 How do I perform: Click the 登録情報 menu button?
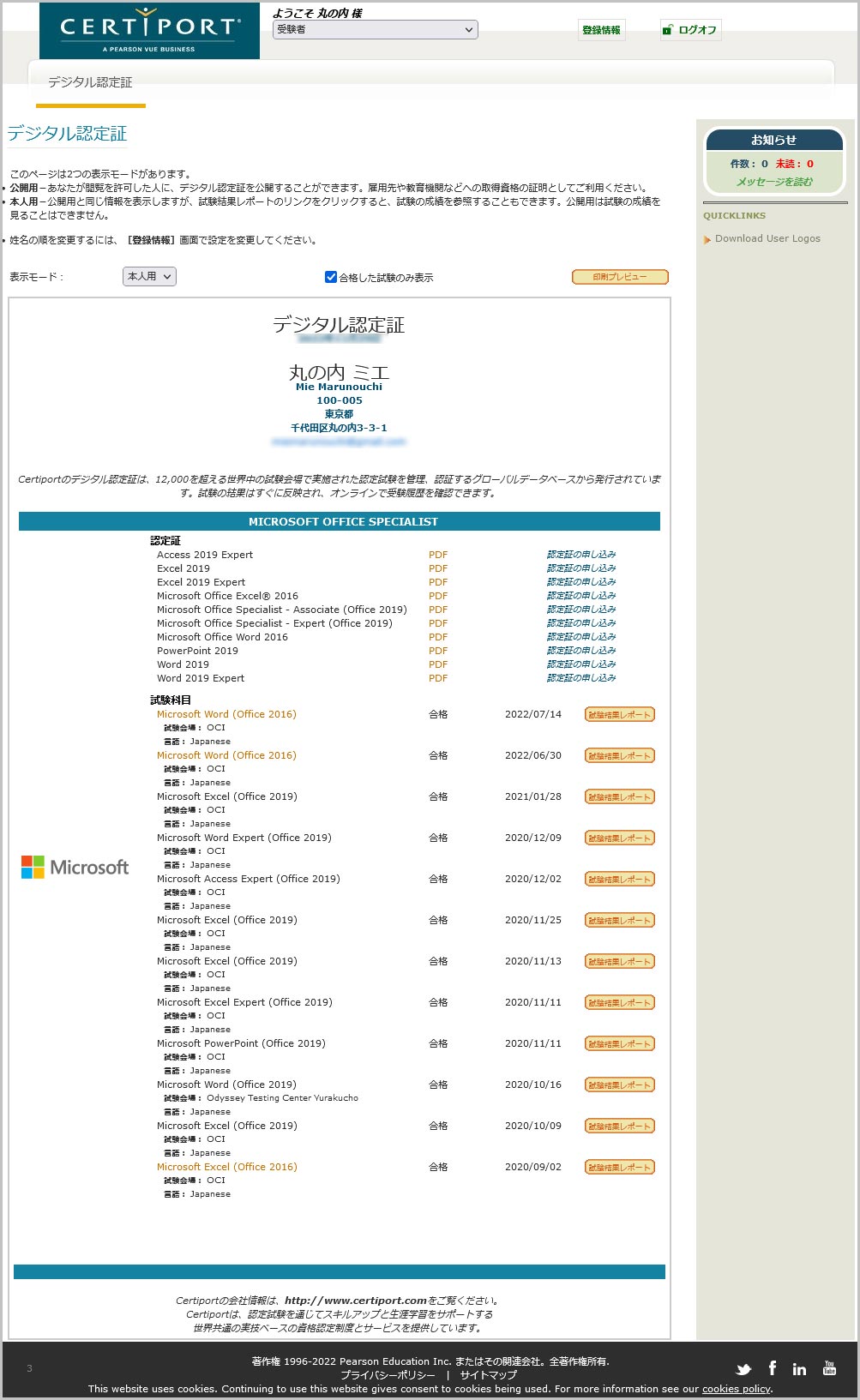click(601, 30)
